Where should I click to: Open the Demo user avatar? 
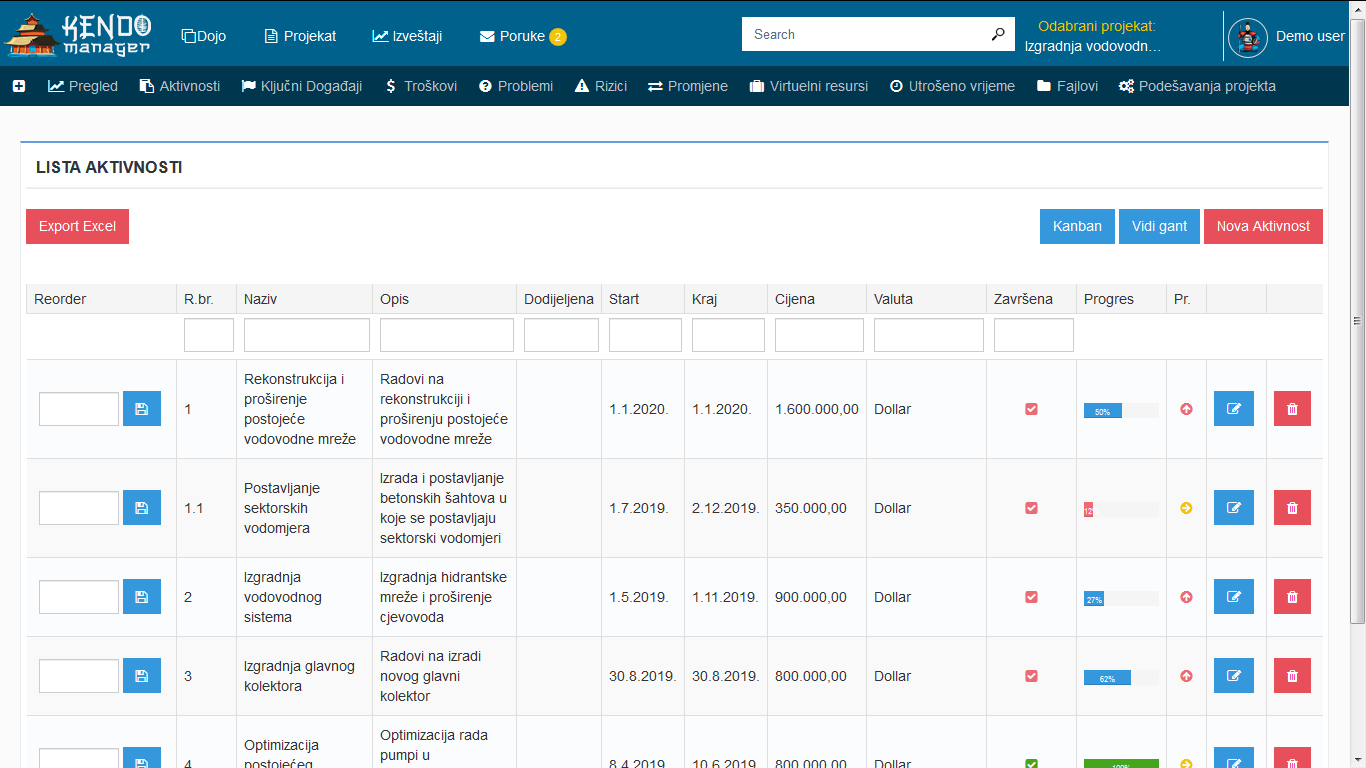1248,37
